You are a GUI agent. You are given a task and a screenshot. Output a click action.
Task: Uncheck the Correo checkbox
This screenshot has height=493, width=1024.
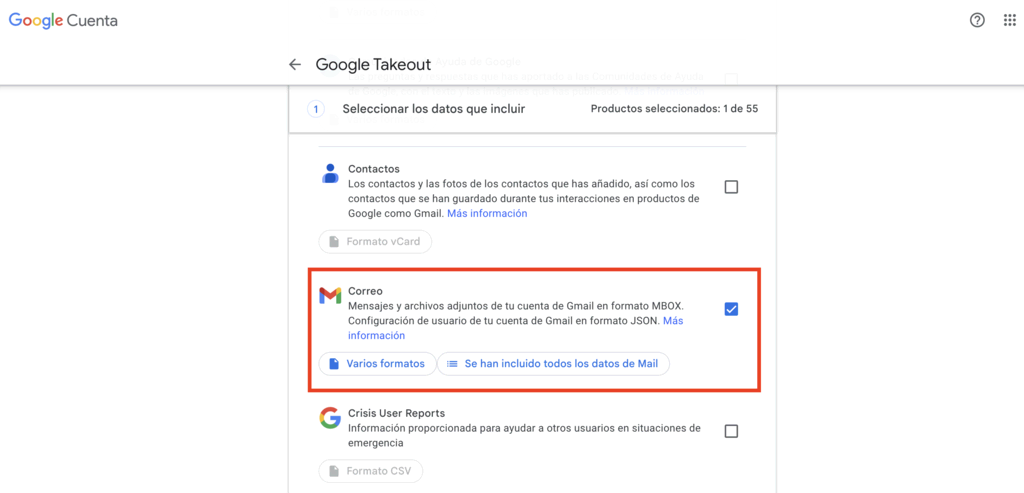point(731,309)
